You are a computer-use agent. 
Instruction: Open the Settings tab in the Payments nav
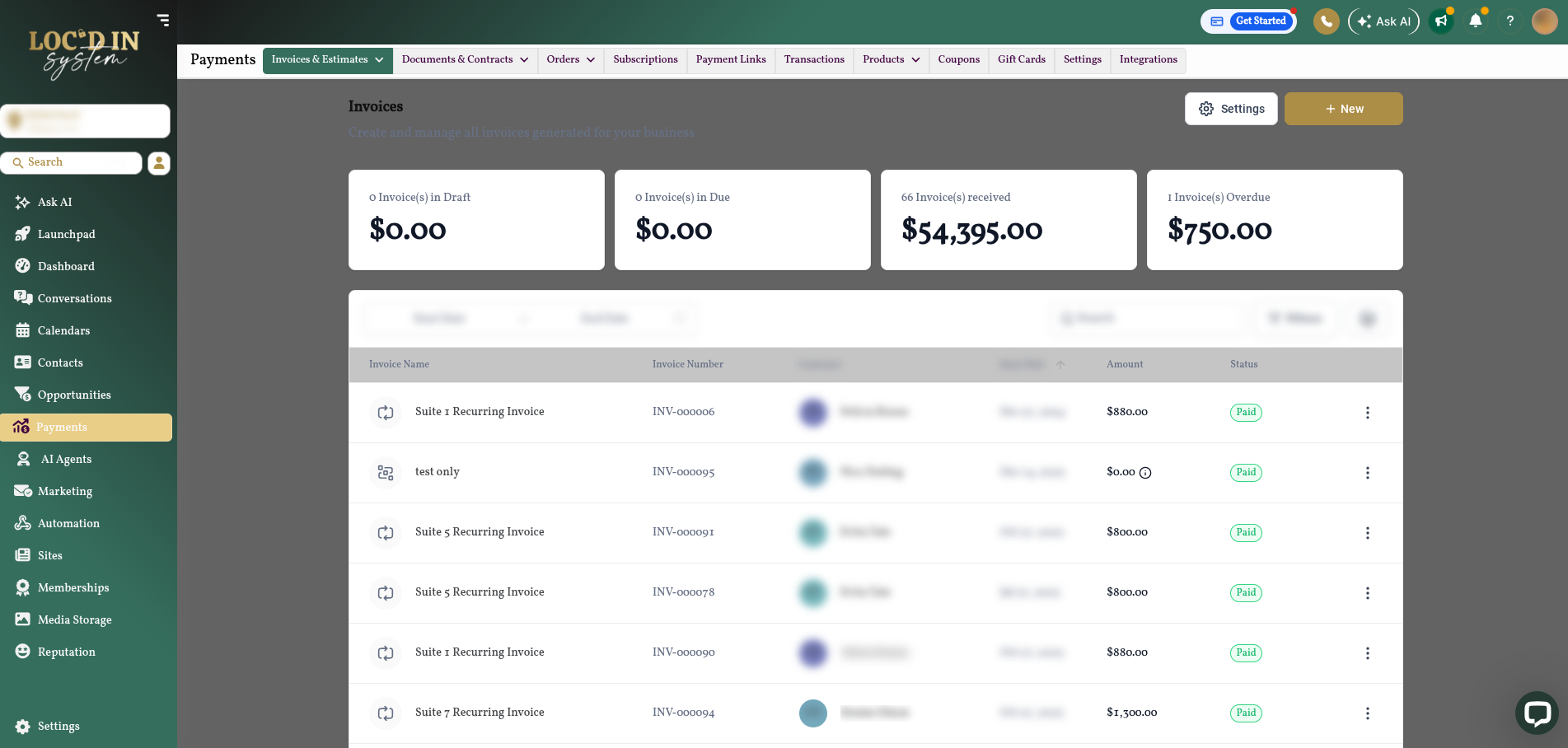[1083, 60]
